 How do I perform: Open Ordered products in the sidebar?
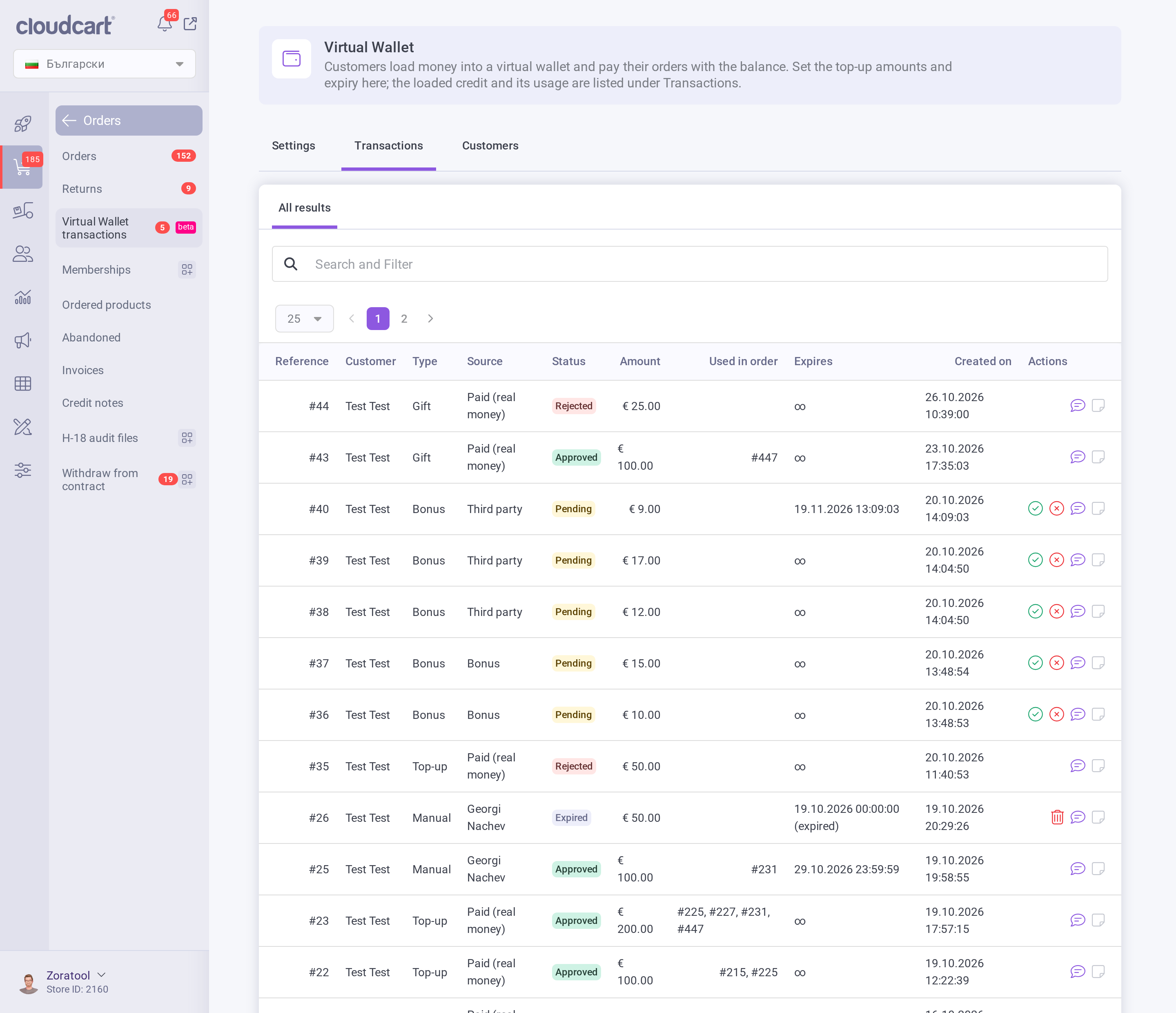pos(129,305)
